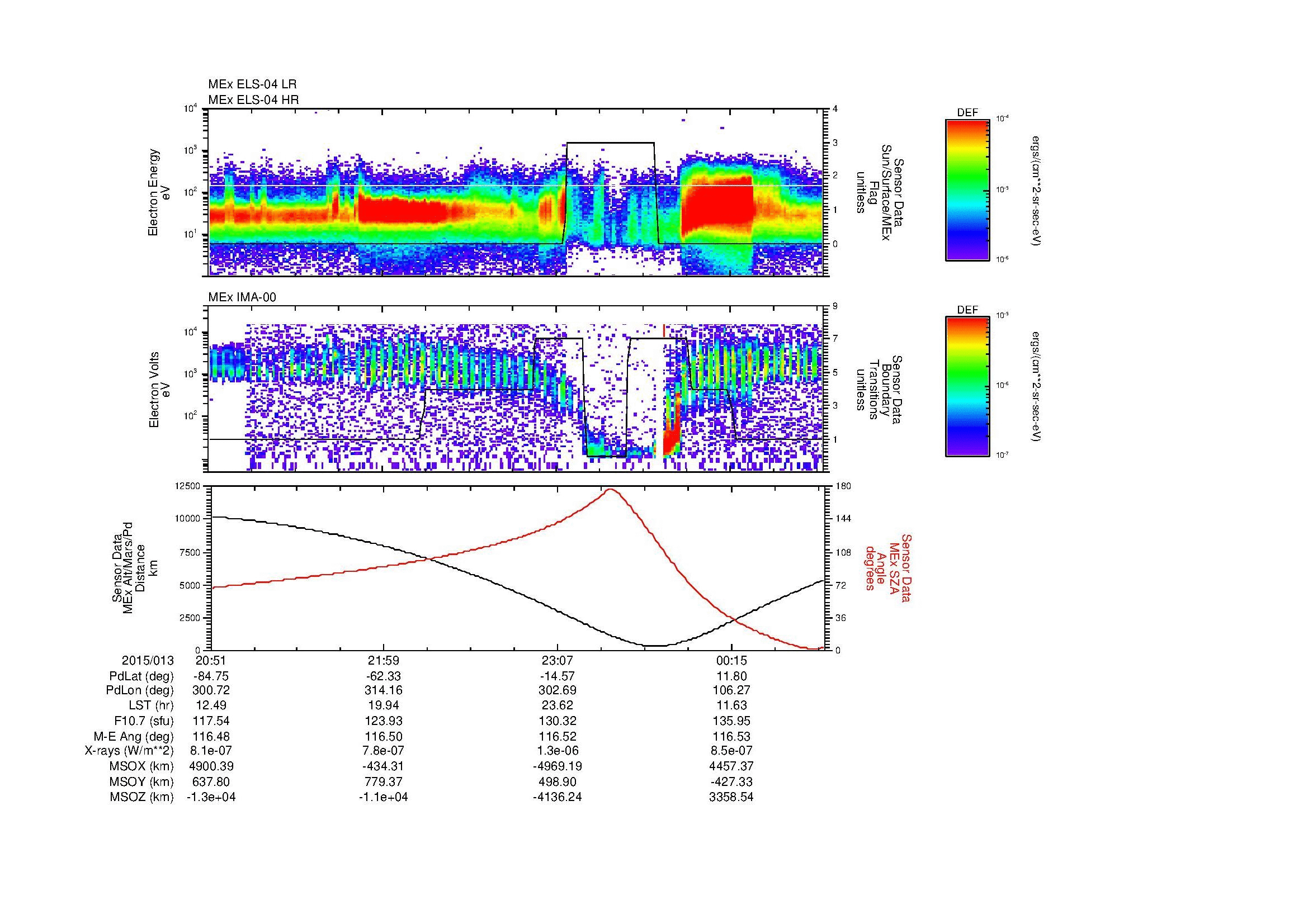
Task: Click the 'PdLat (deg)' row label
Action: coord(141,676)
